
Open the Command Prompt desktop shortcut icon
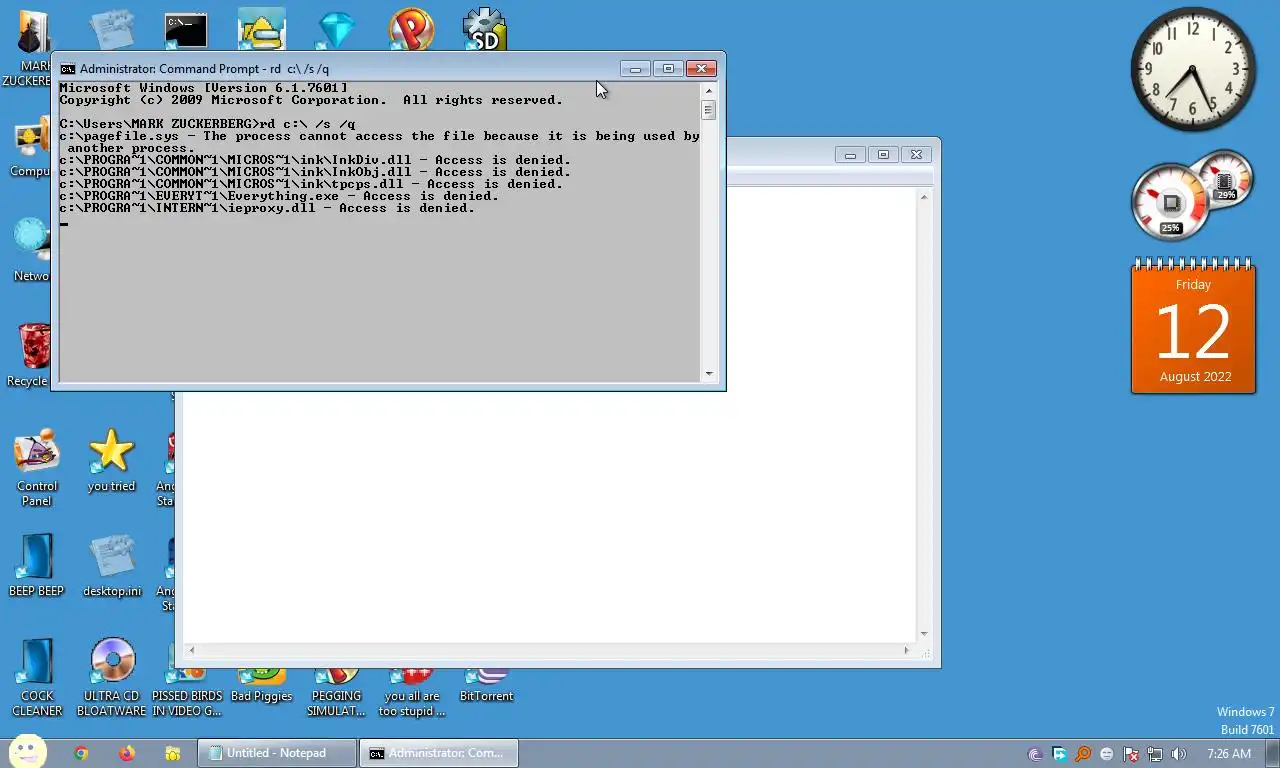pyautogui.click(x=186, y=30)
